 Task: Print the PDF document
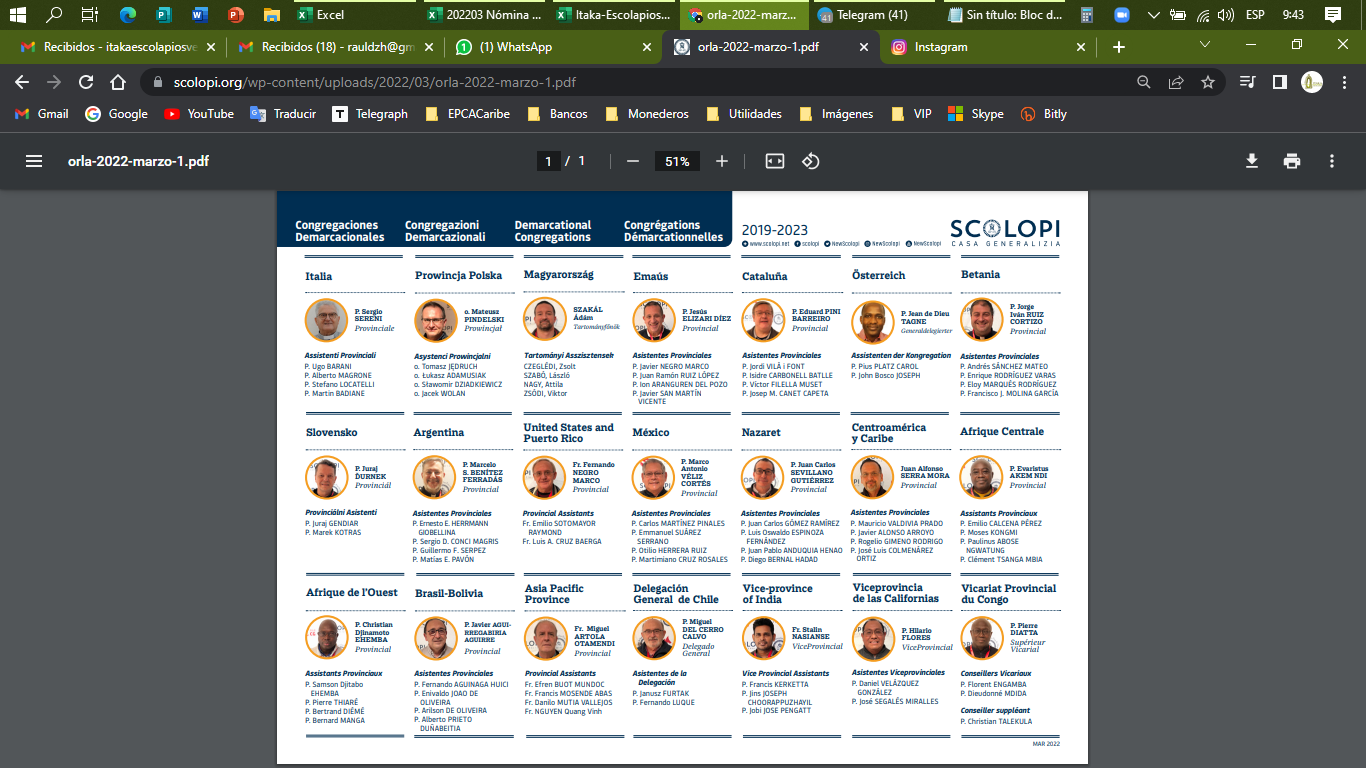1292,161
